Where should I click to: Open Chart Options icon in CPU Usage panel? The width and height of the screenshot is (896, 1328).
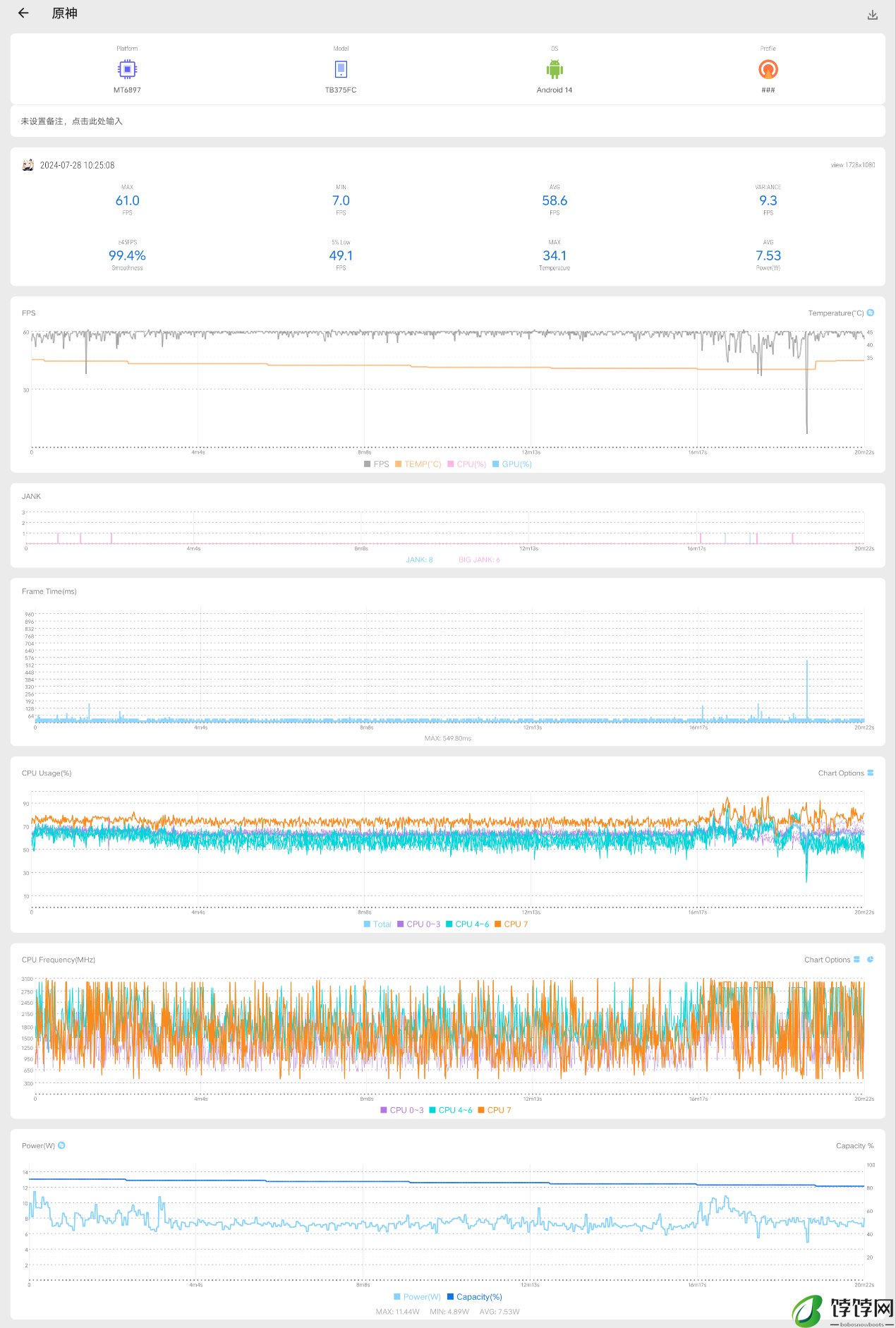[871, 773]
